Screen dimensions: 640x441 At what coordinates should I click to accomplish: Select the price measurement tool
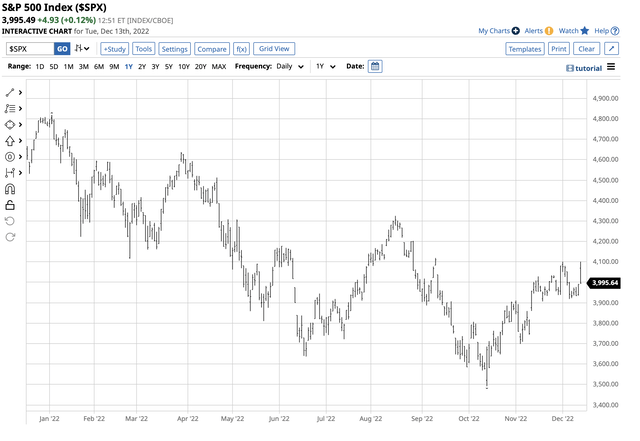point(10,173)
